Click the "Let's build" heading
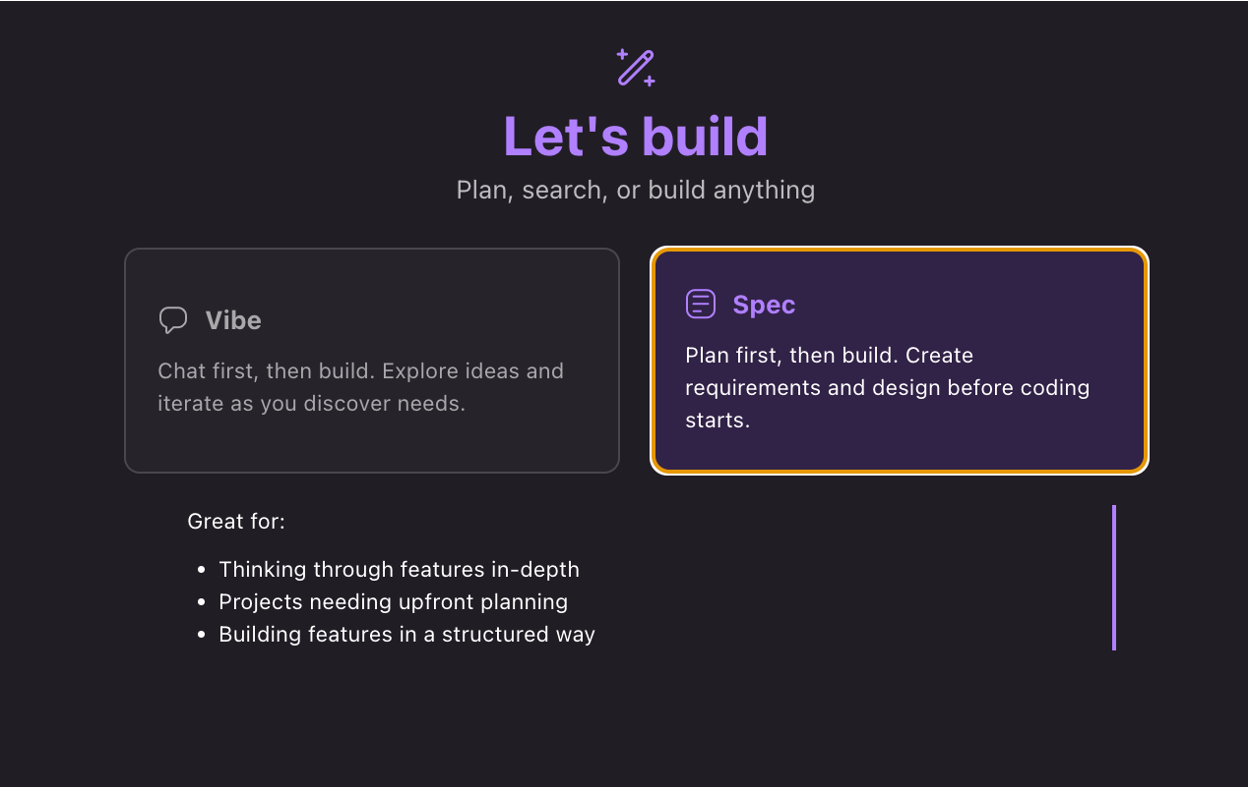 [x=635, y=136]
